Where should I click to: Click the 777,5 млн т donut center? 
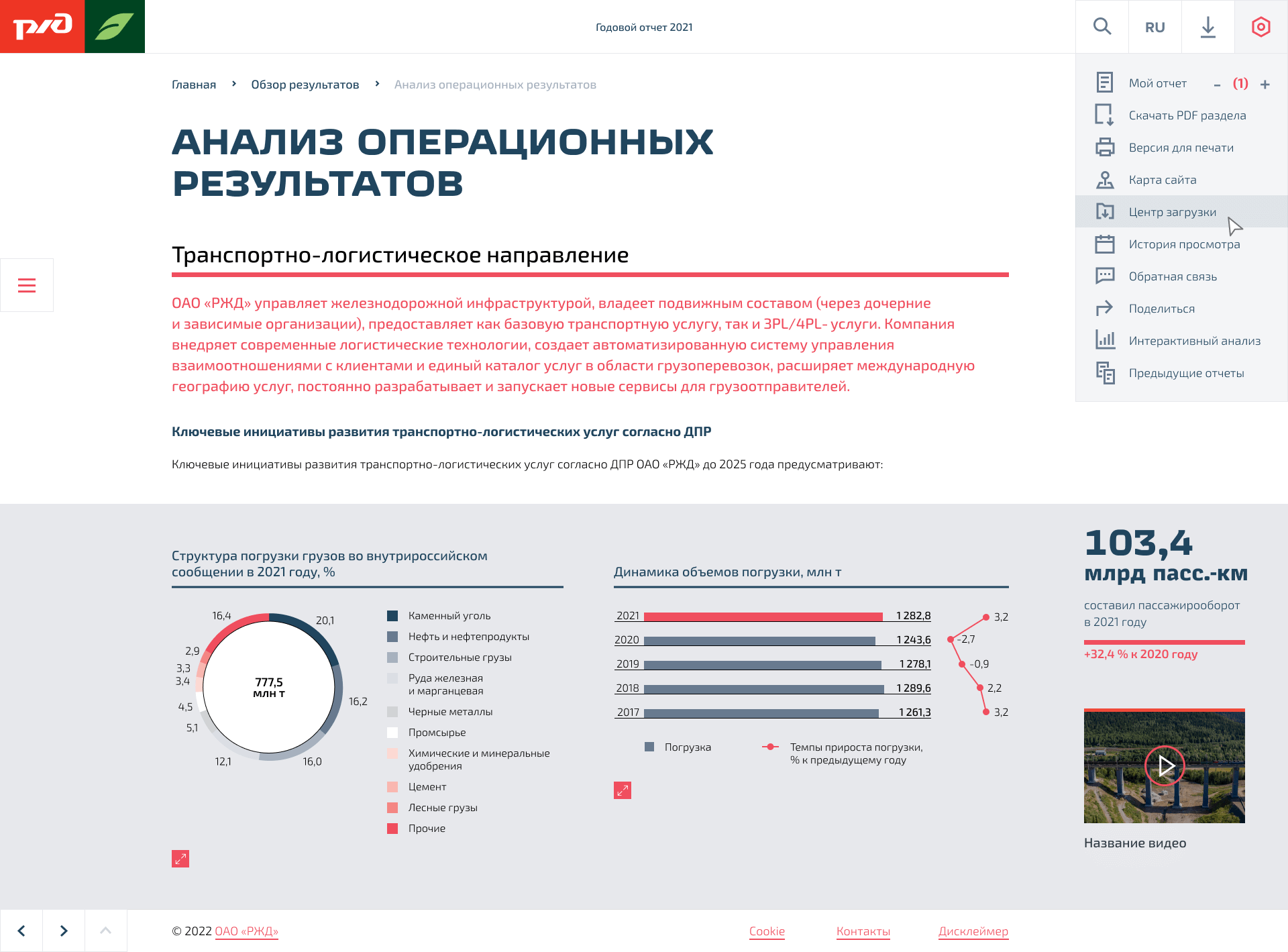(269, 687)
